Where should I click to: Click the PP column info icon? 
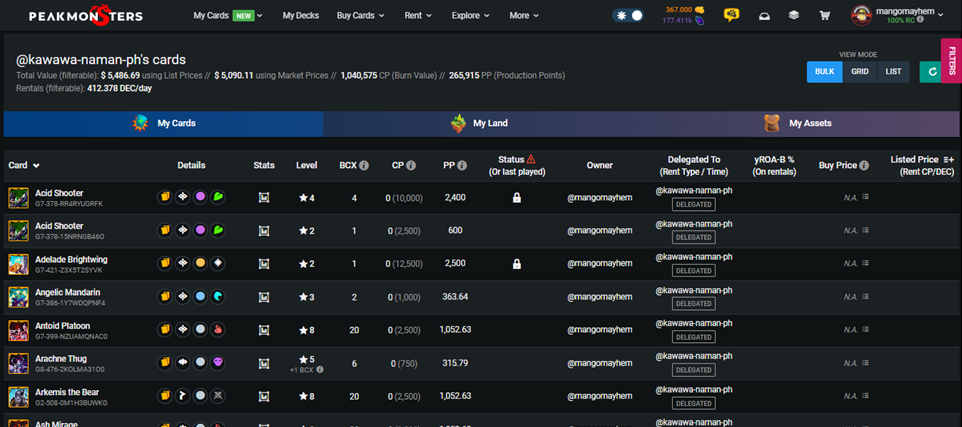coord(462,166)
